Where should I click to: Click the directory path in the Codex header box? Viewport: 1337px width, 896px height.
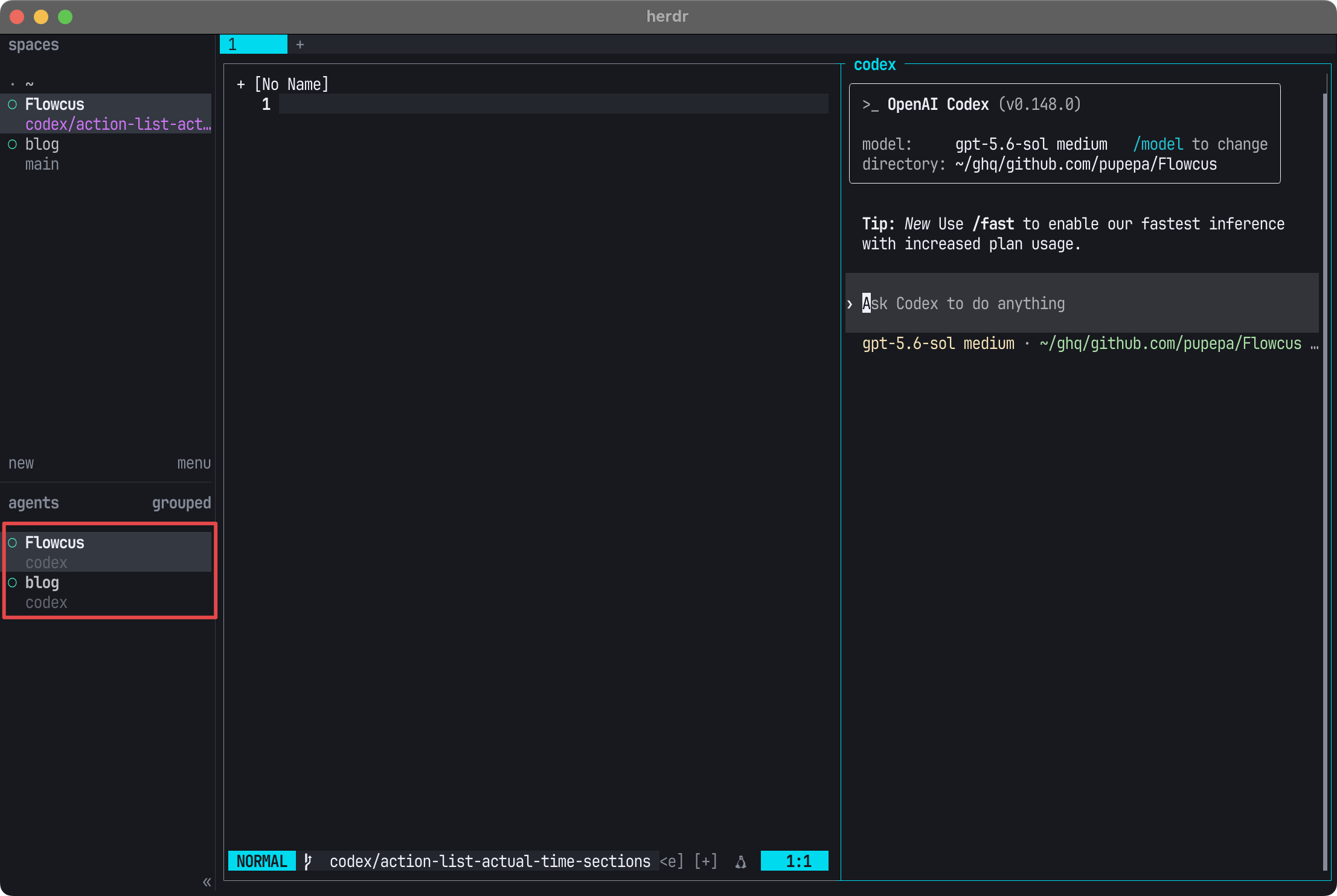1086,164
